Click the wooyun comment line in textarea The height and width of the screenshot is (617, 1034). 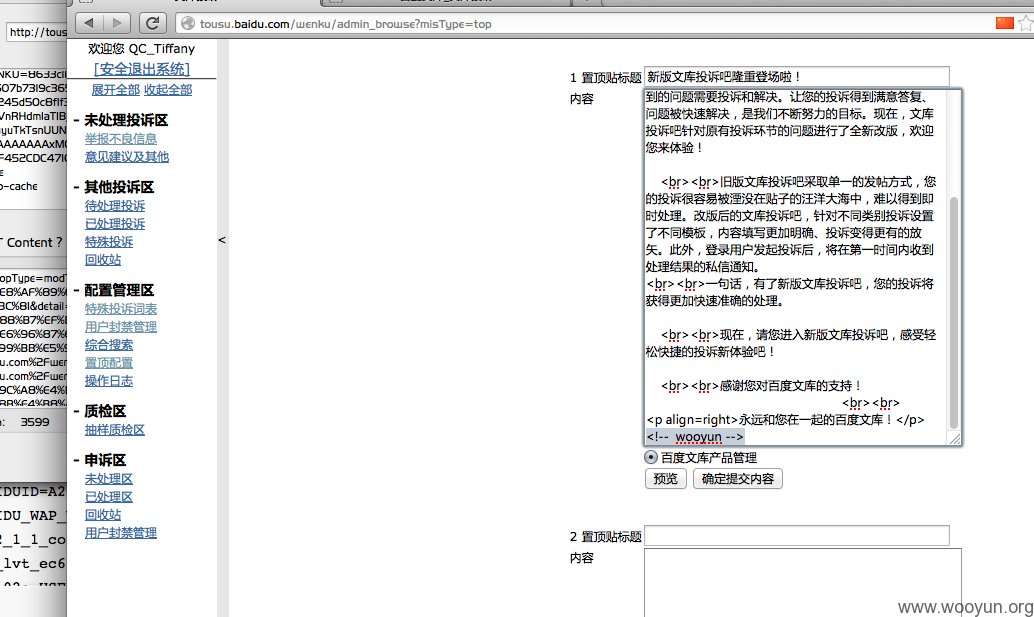[695, 437]
